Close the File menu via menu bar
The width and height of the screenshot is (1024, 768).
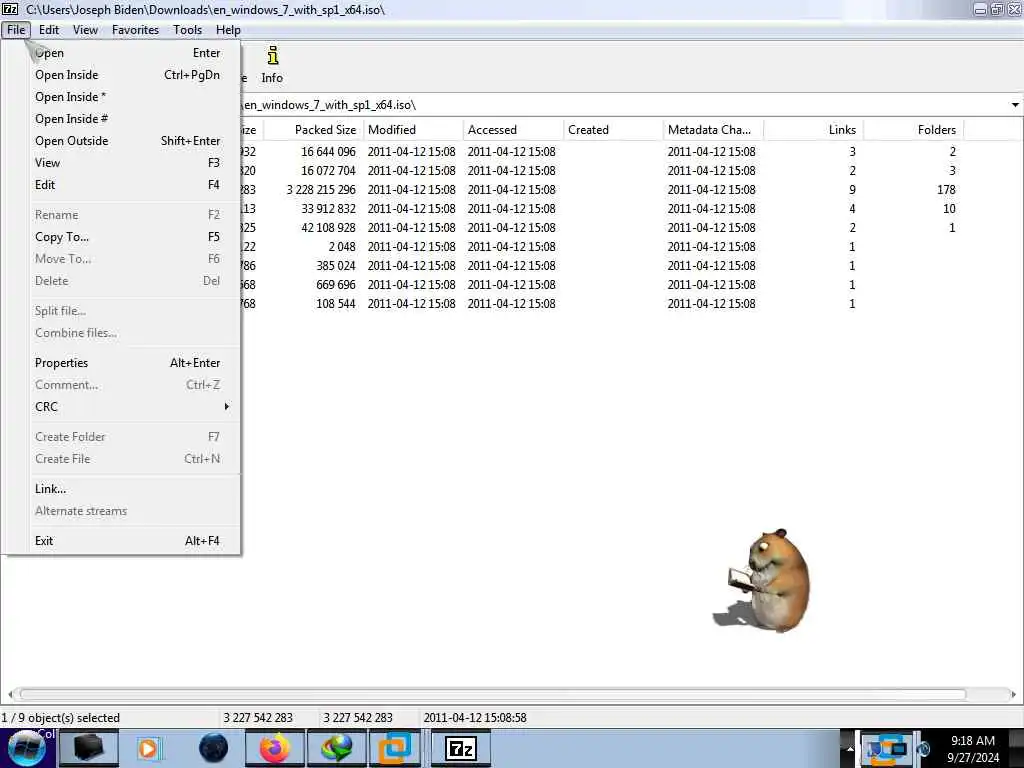tap(16, 30)
